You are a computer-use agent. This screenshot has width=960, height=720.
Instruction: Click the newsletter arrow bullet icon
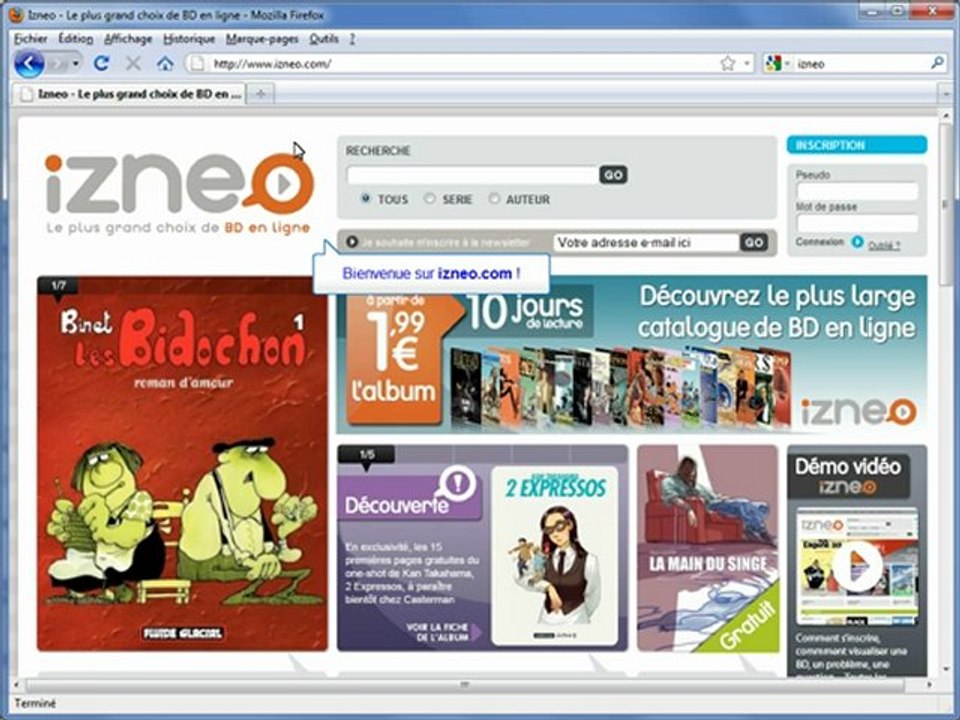tap(351, 242)
